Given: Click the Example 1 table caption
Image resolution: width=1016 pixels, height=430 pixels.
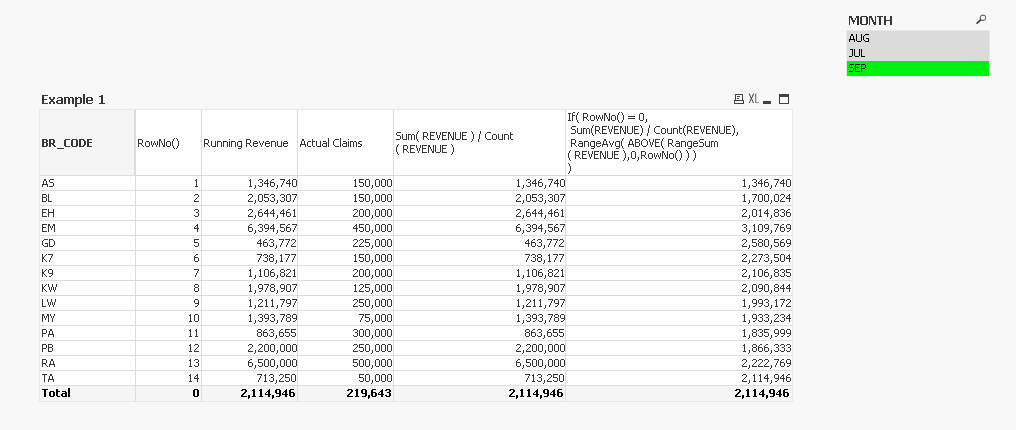Looking at the screenshot, I should [x=73, y=100].
